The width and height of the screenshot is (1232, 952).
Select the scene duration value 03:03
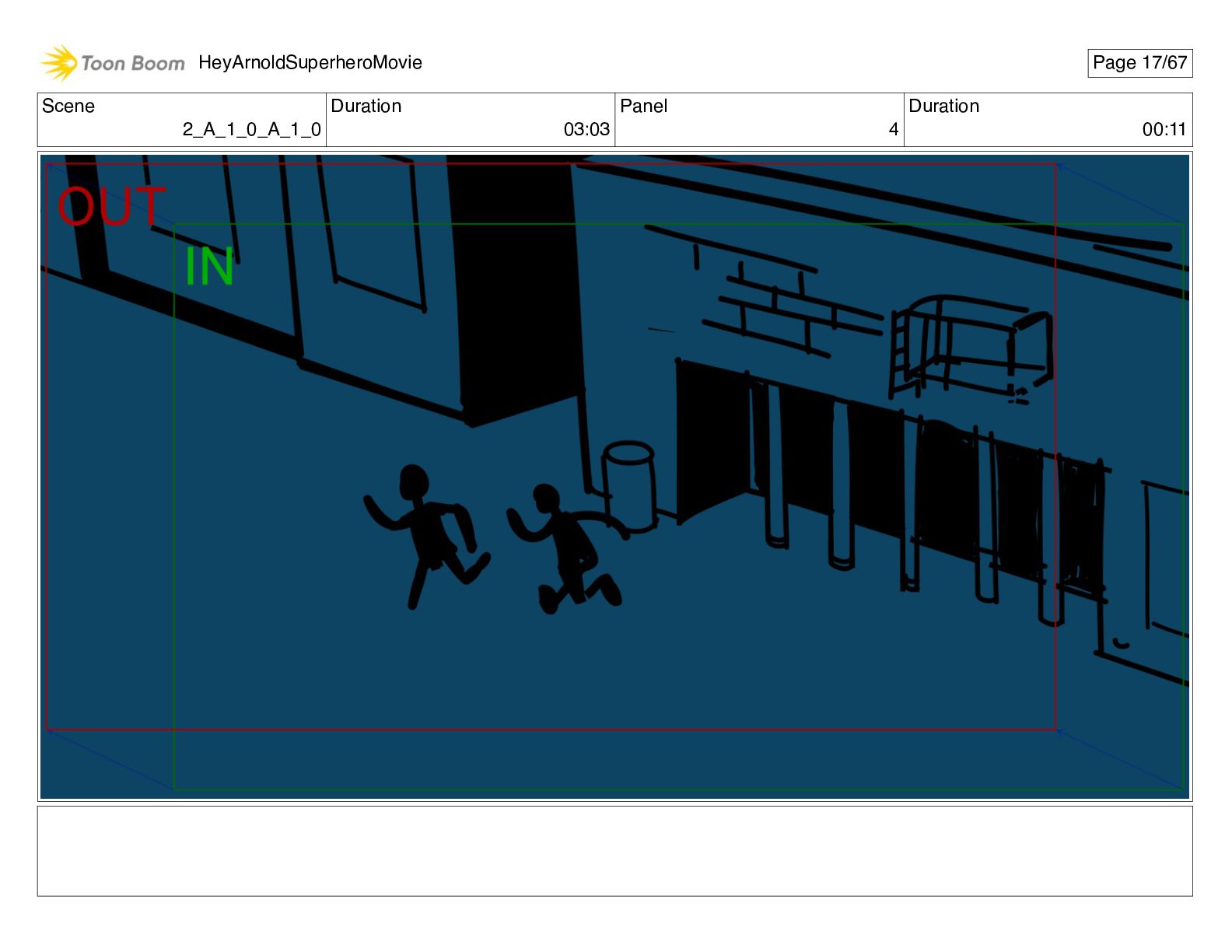click(586, 129)
